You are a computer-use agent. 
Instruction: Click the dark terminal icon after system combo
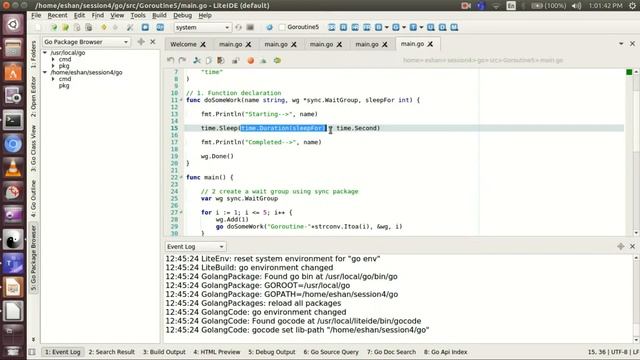[250, 27]
